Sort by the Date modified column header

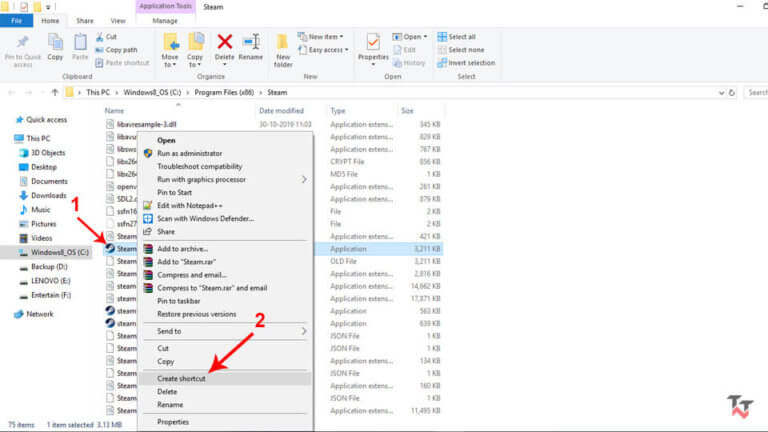click(x=282, y=111)
